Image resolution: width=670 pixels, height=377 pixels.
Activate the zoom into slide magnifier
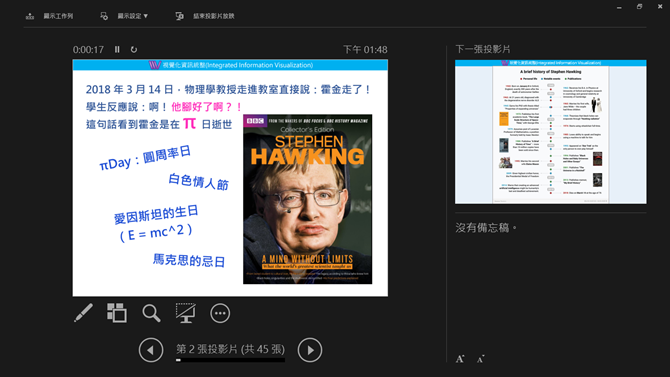point(151,313)
